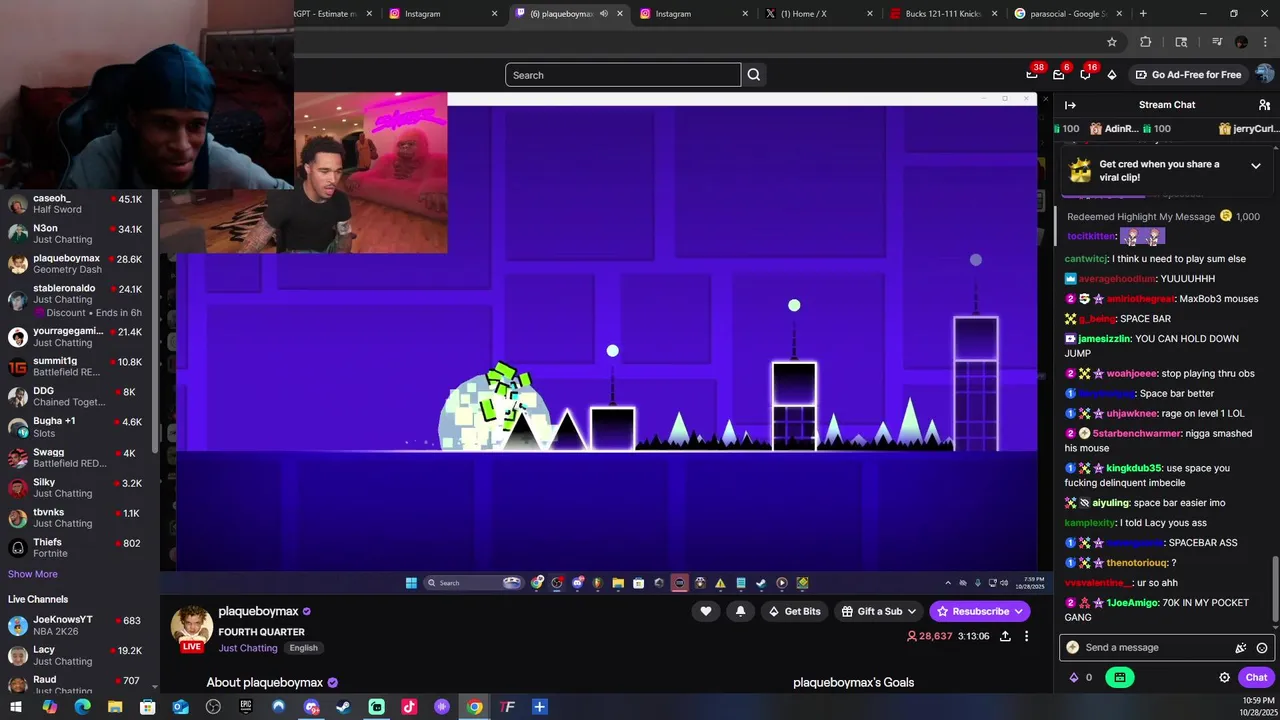Click the Just Chatting category link
The width and height of the screenshot is (1280, 720).
click(248, 648)
